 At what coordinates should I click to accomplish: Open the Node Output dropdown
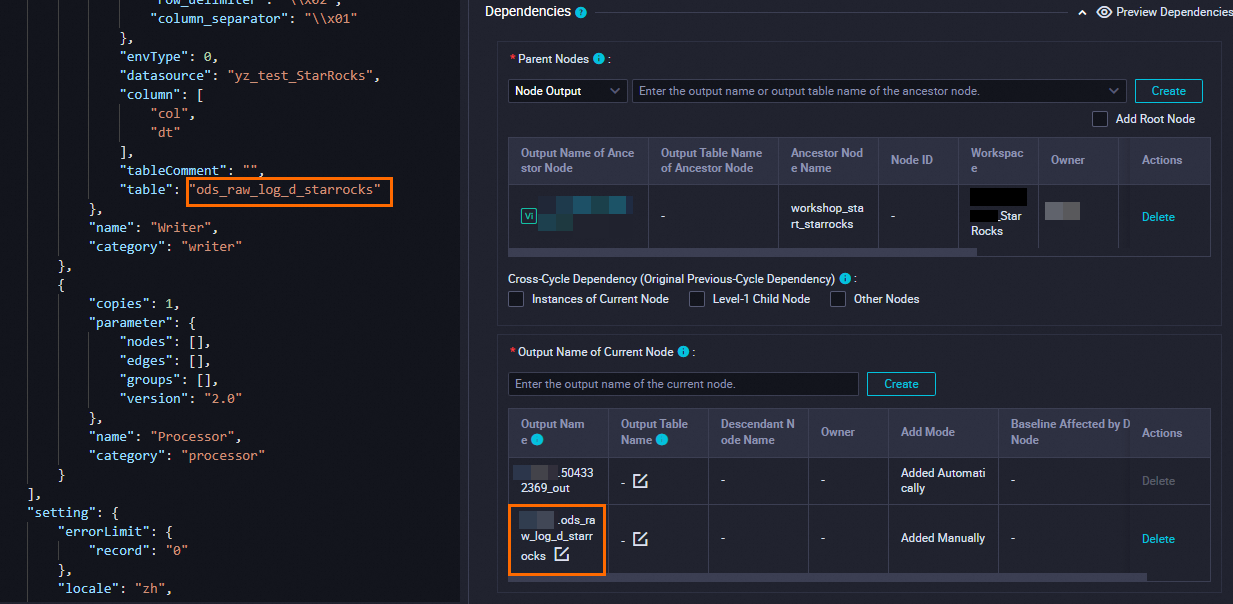(x=568, y=91)
